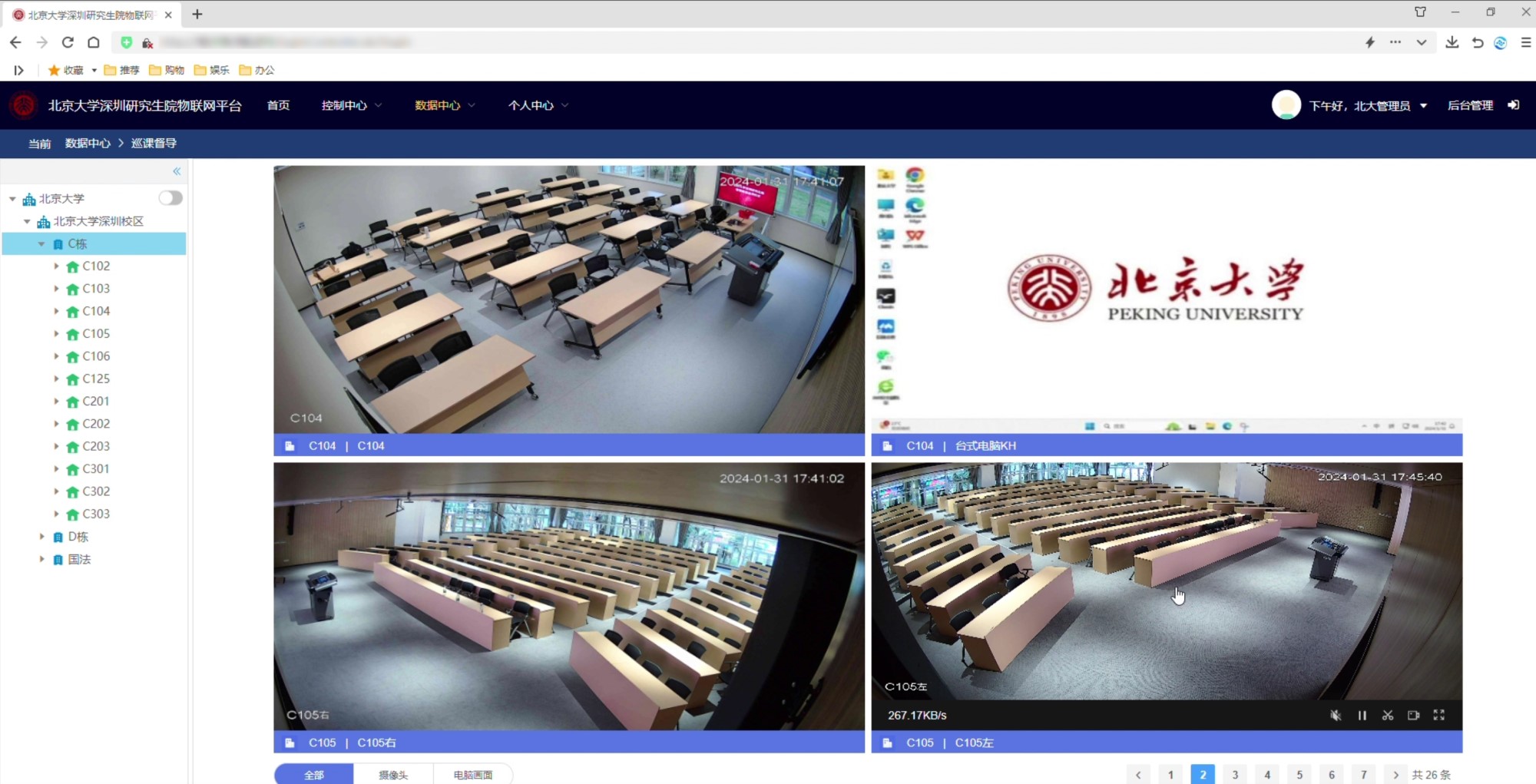Image resolution: width=1536 pixels, height=784 pixels.
Task: Open the 后台管理 link
Action: coord(1470,105)
